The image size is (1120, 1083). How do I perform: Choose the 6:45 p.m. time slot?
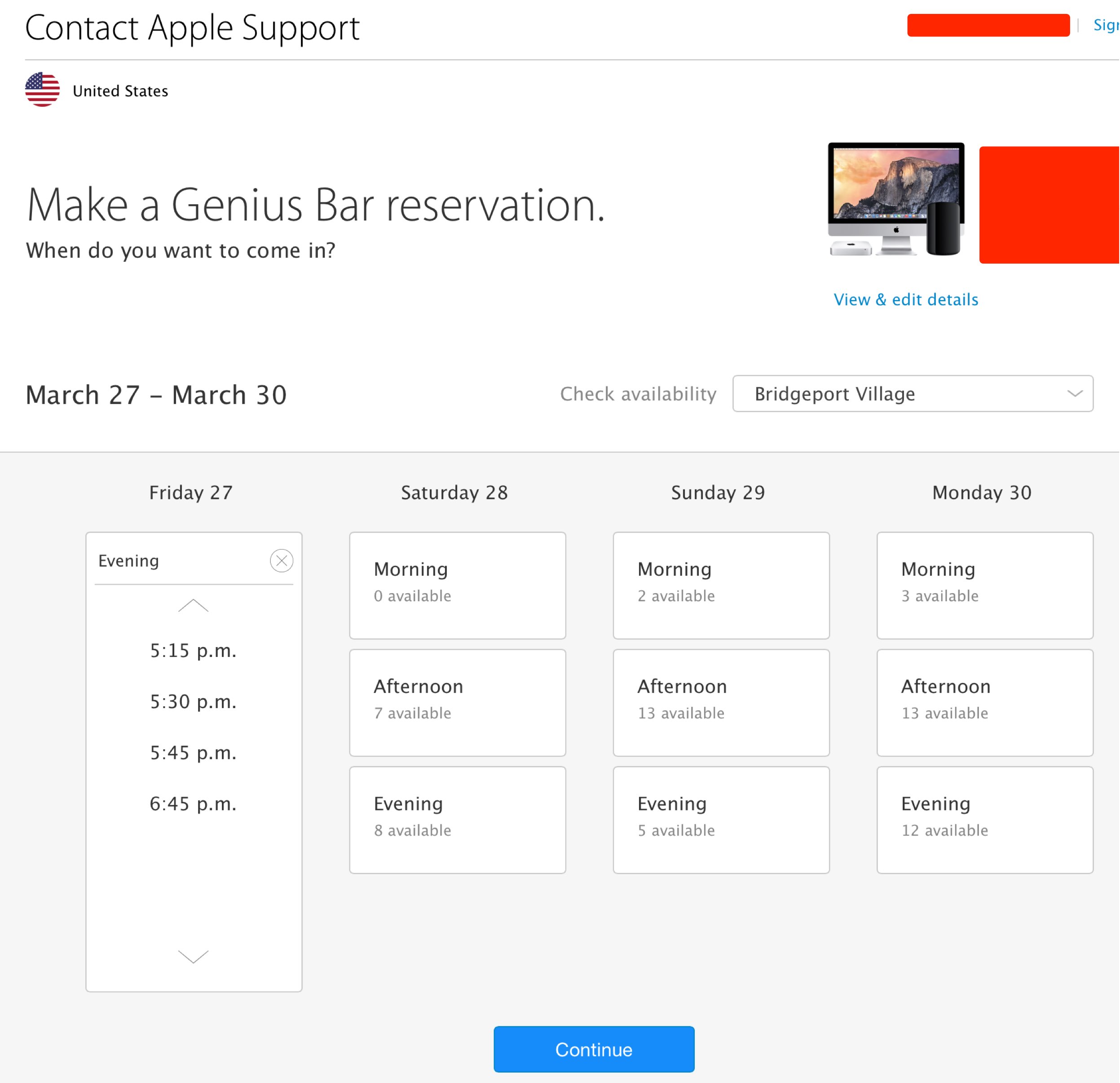click(193, 804)
